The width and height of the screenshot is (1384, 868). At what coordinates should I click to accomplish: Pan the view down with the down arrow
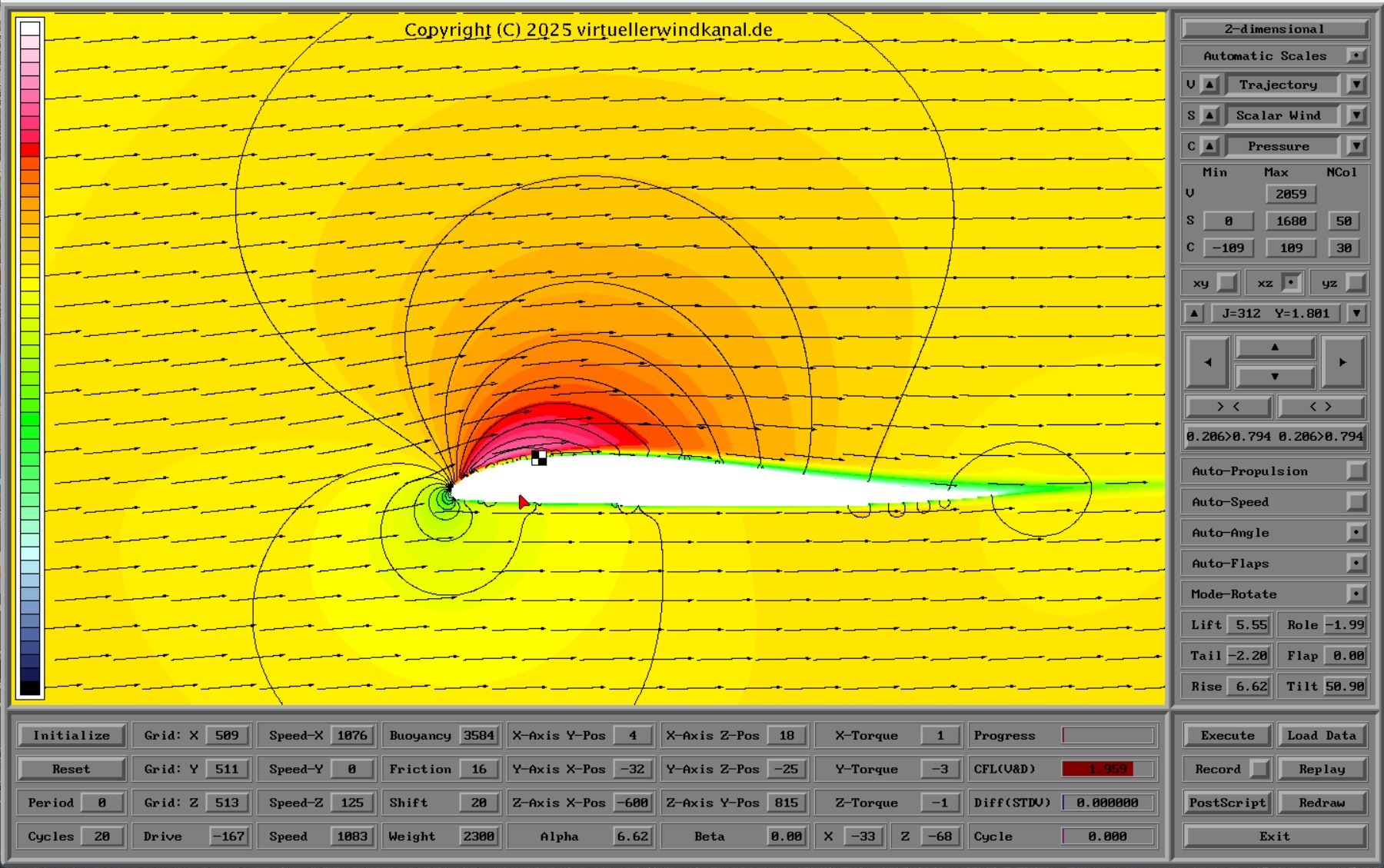coord(1274,377)
